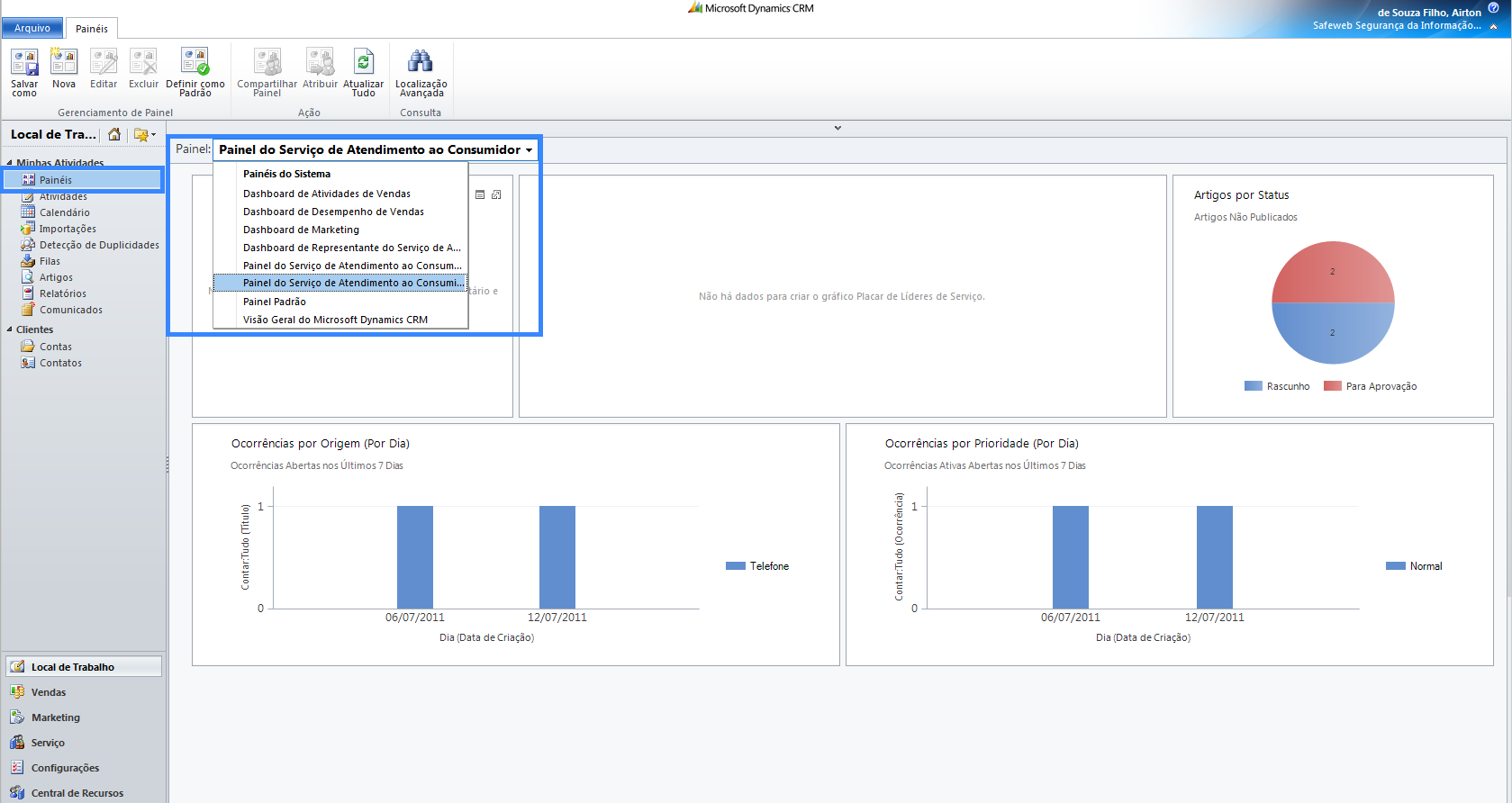Collapse the Clientes group
This screenshot has width=1512, height=803.
click(10, 329)
